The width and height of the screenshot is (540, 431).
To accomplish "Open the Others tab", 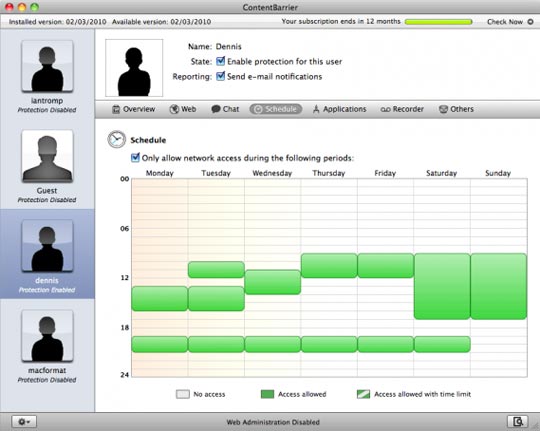I will tap(456, 109).
